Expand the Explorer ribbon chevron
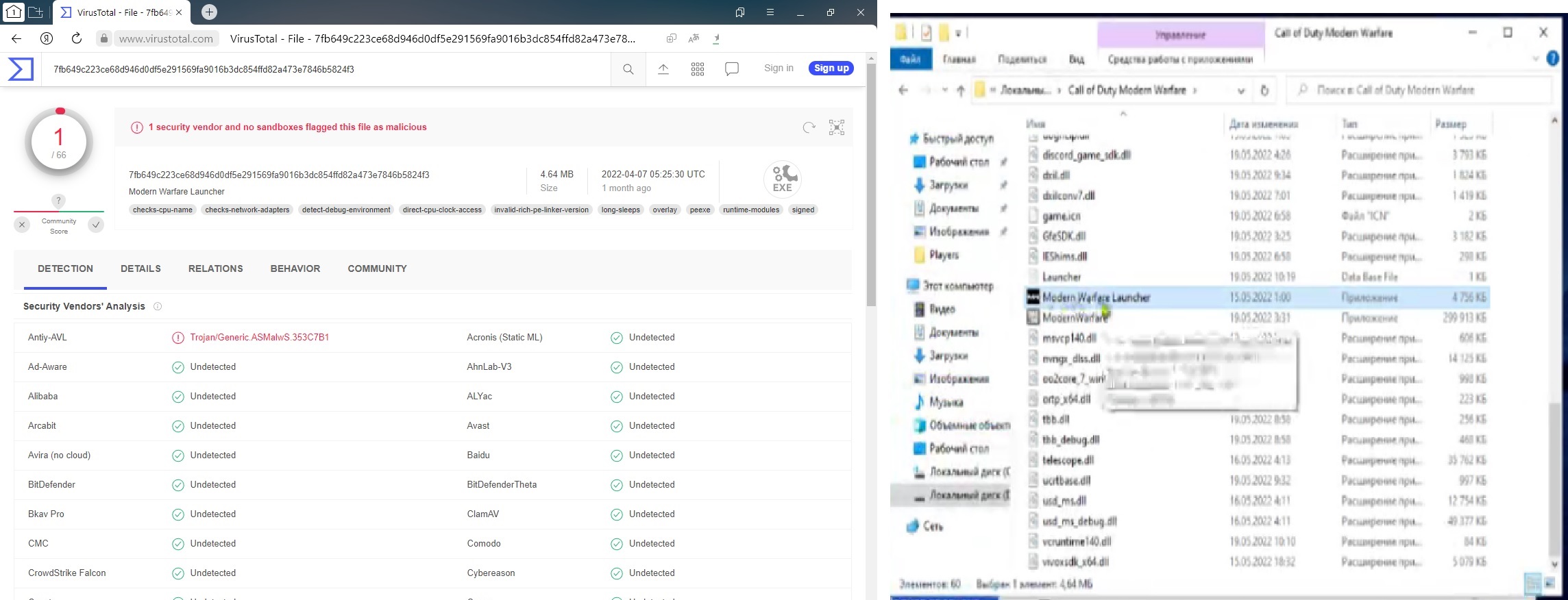1568x600 pixels. coord(1535,60)
